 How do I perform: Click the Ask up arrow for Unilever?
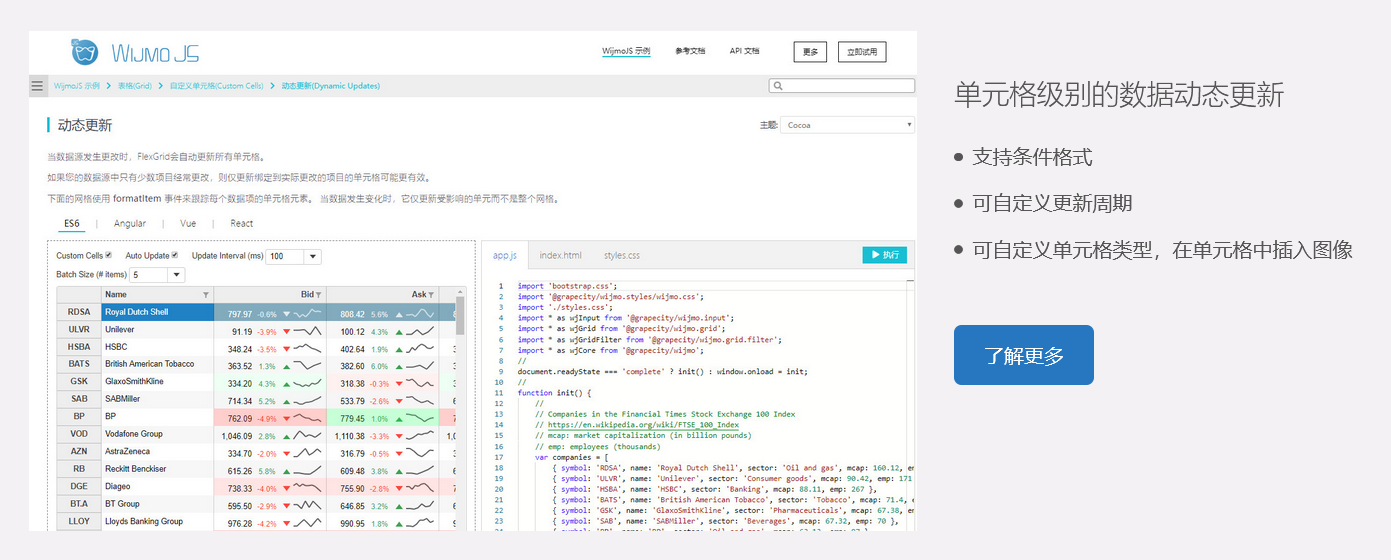398,331
